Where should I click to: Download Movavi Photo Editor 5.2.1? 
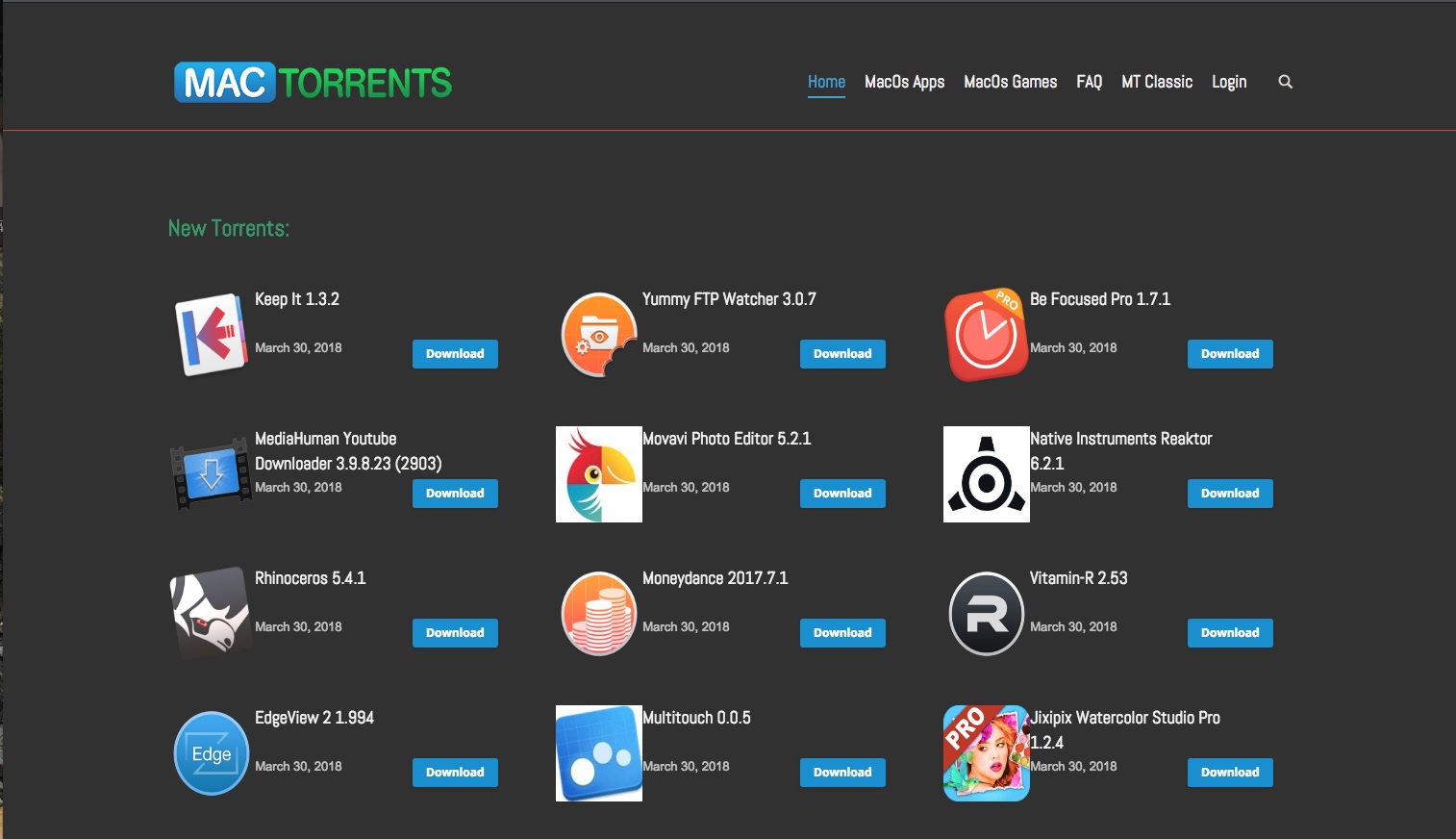pos(842,493)
